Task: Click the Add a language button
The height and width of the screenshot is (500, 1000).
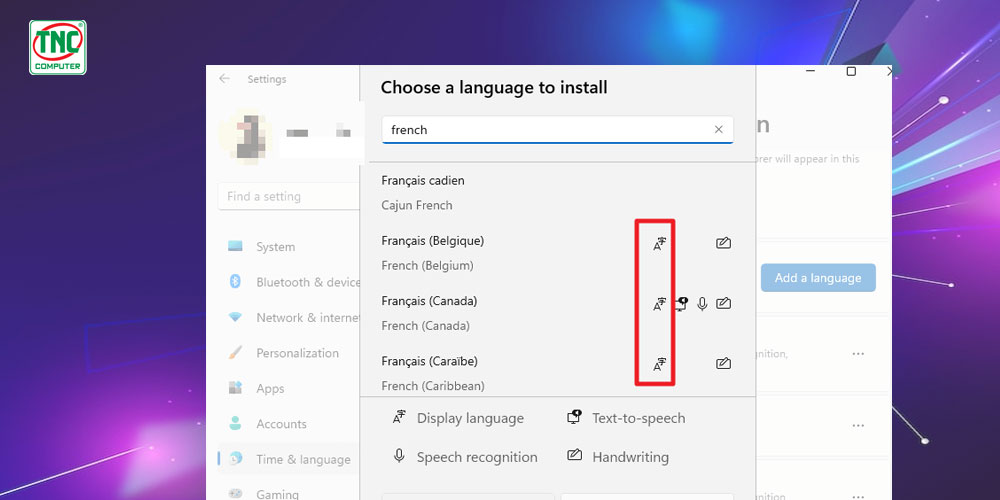Action: (x=818, y=278)
